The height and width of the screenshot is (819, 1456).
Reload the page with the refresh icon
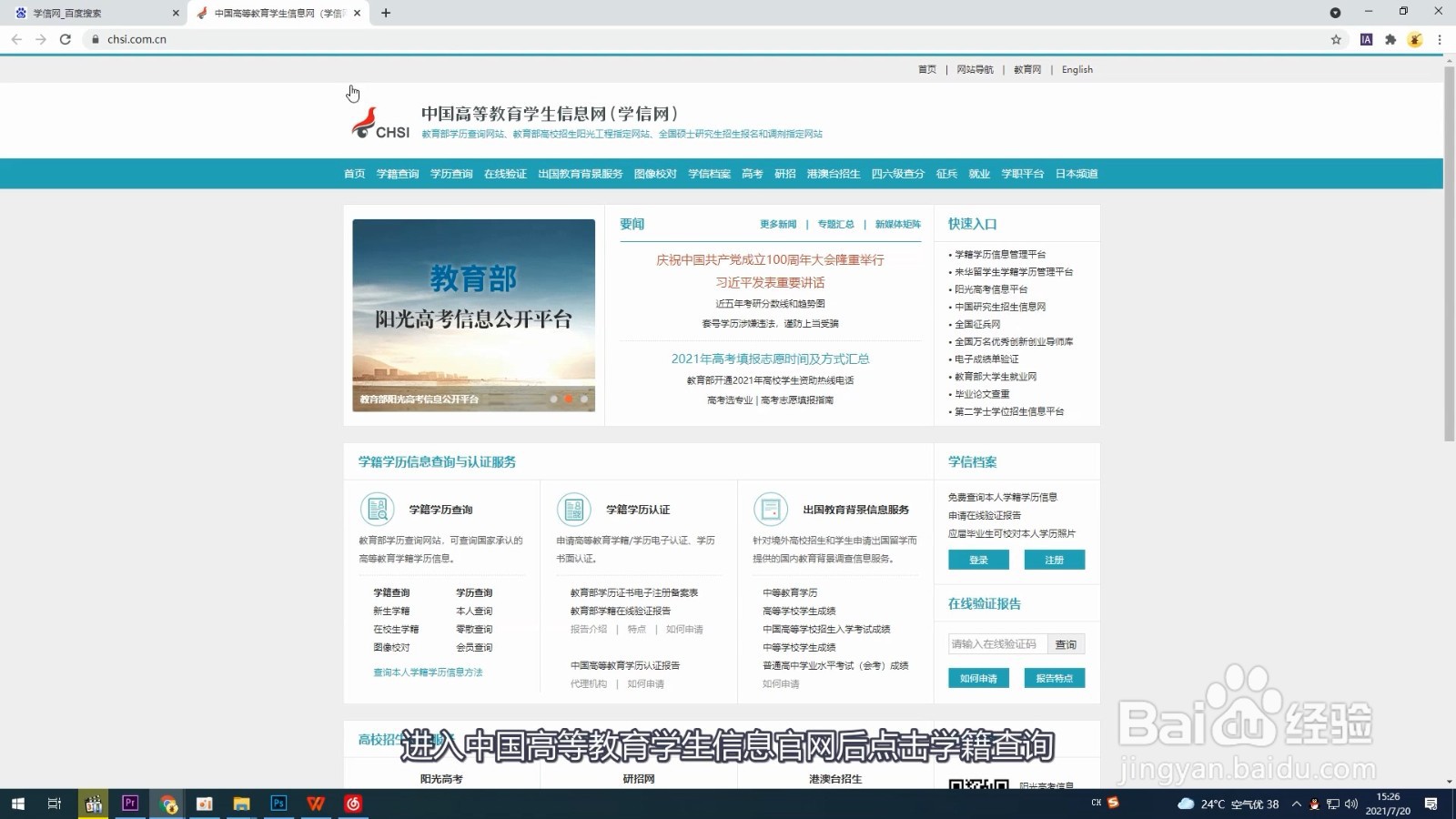[x=66, y=39]
